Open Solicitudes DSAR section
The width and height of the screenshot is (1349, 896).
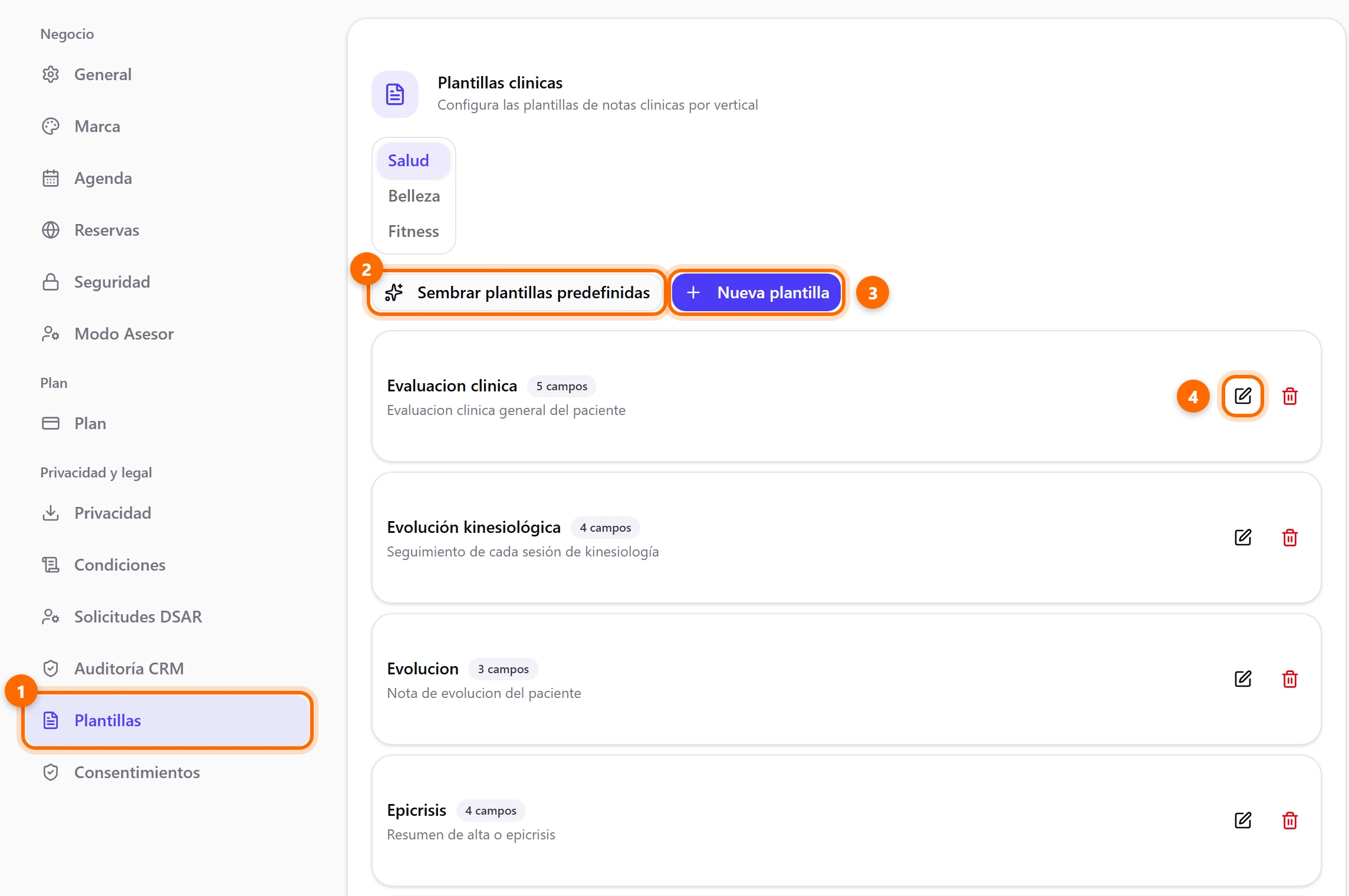tap(167, 617)
